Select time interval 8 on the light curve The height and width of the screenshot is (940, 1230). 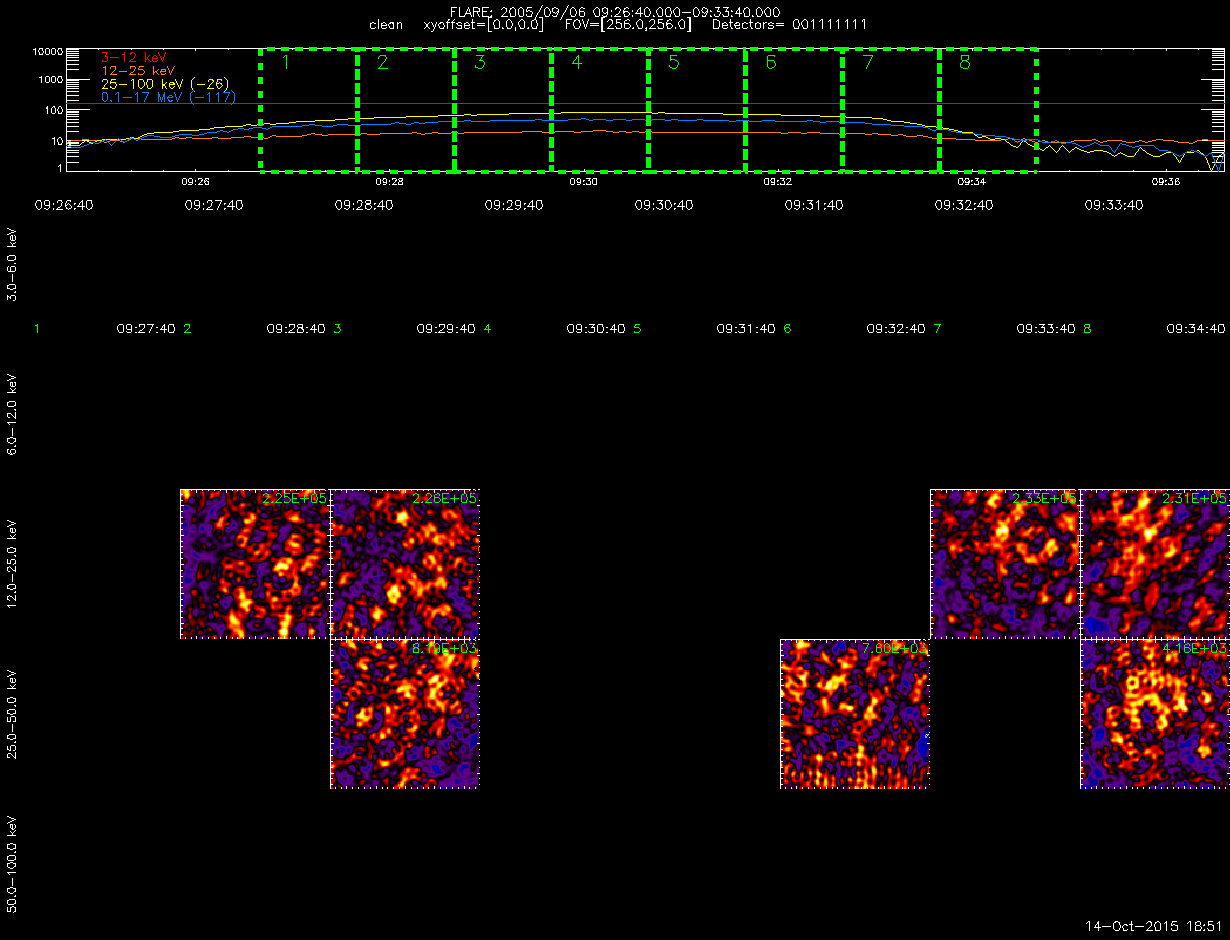click(x=988, y=110)
